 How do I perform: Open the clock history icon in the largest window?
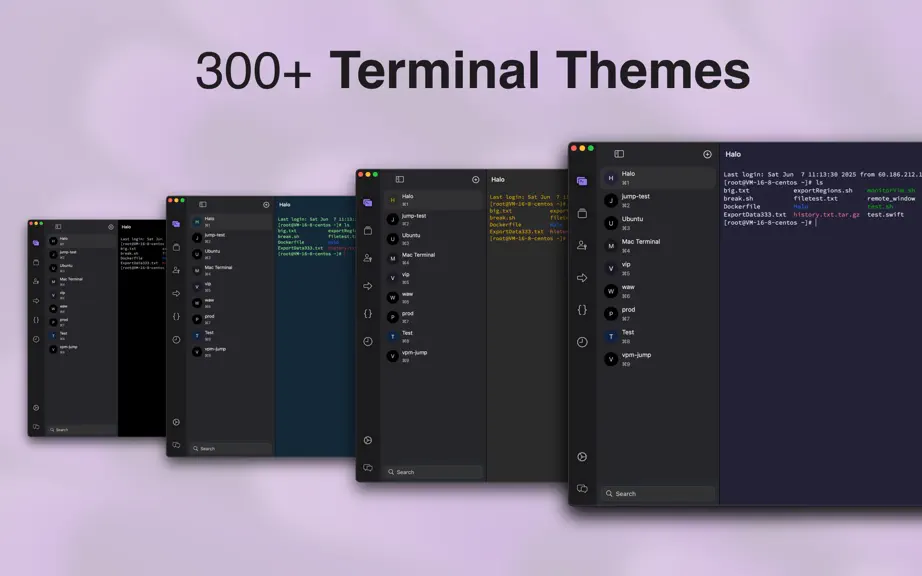point(582,342)
